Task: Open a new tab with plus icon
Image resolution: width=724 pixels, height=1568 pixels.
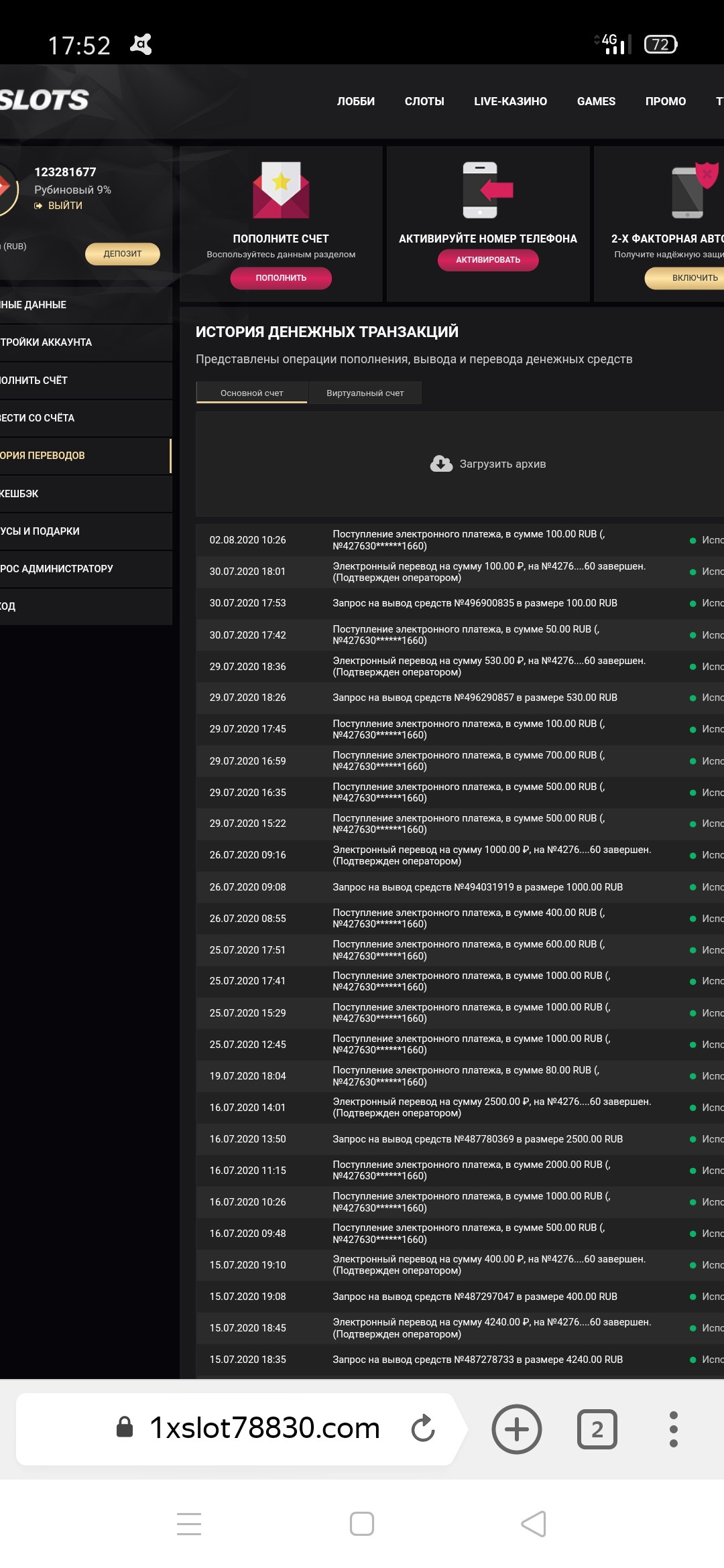Action: [516, 1429]
